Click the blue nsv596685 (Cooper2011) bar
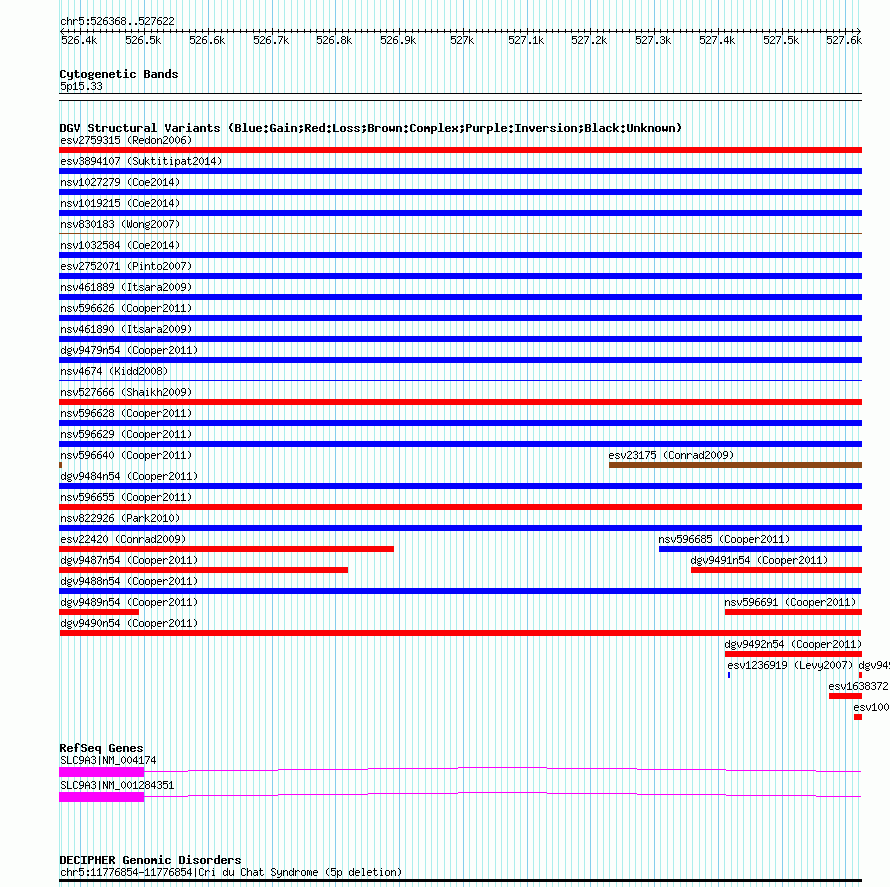Viewport: 890px width, 887px height. tap(760, 549)
